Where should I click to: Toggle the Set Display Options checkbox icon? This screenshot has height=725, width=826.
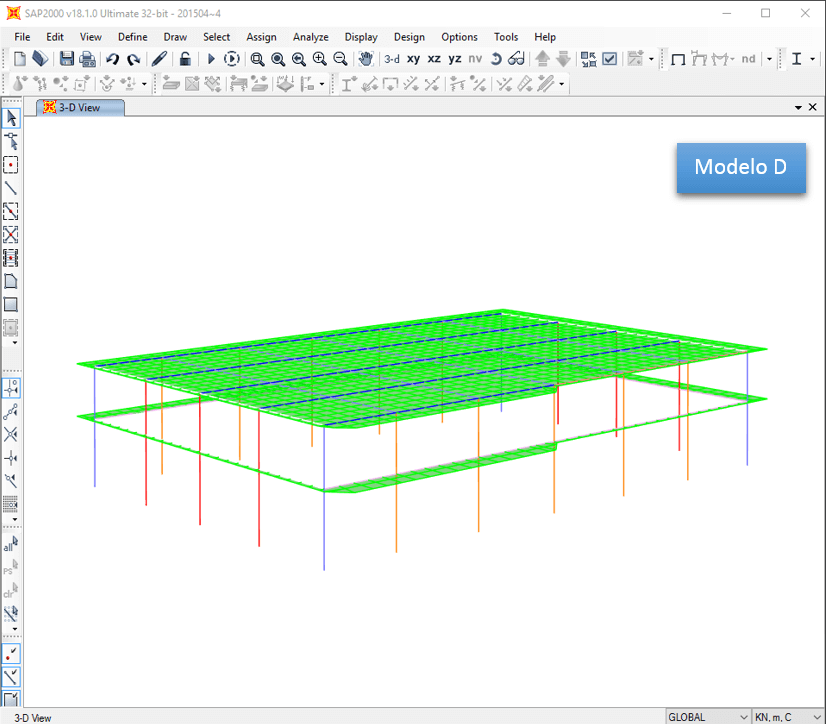[608, 58]
